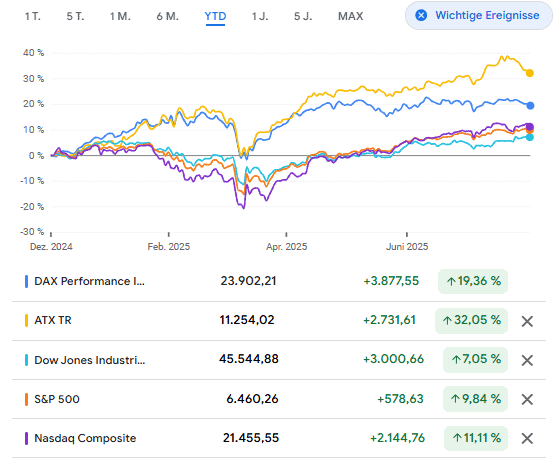Viewport: 557px width, 464px height.
Task: Select the YTD time range tab
Action: click(x=215, y=17)
